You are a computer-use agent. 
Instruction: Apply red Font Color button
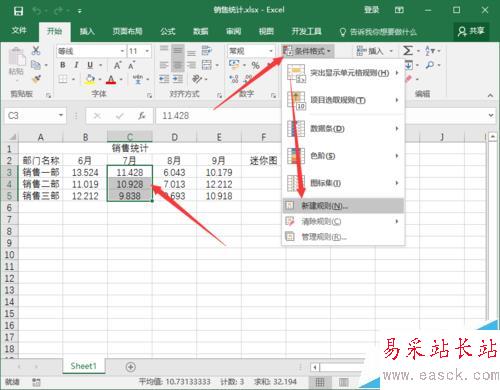(111, 79)
